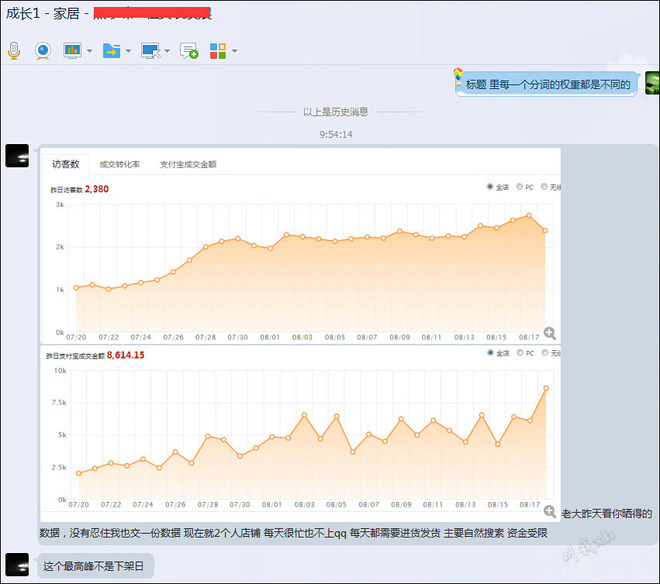
Task: Click the 07/20 first point on visitors chart
Action: 76,288
